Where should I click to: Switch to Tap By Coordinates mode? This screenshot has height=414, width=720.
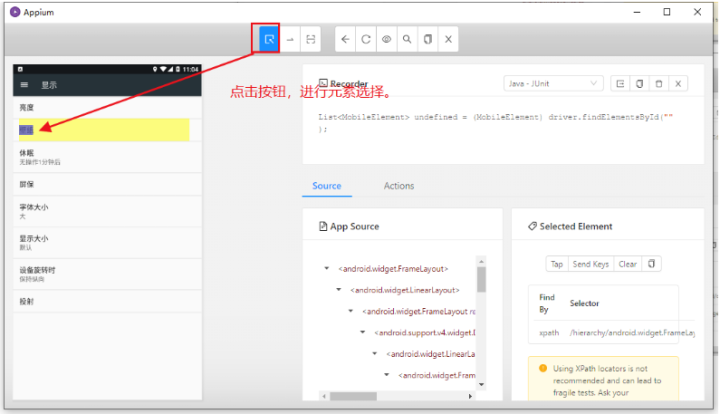[311, 39]
